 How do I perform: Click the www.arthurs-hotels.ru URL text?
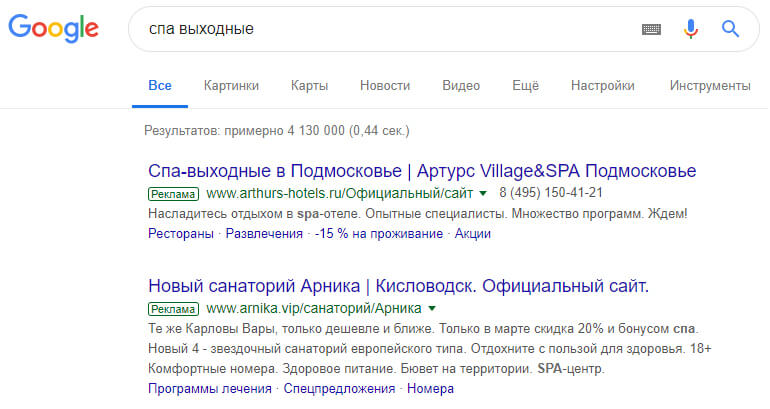click(340, 193)
